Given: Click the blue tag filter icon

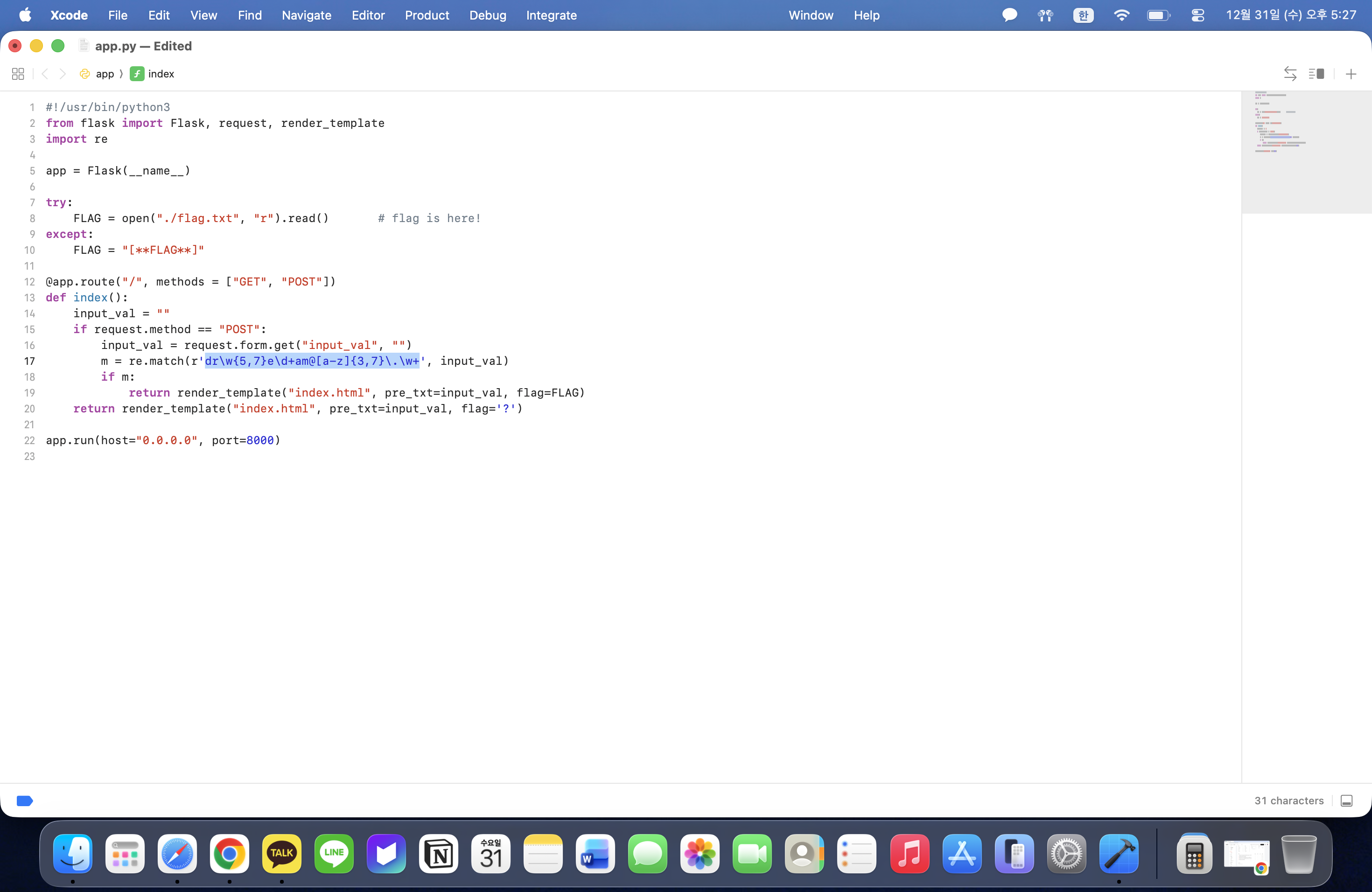Looking at the screenshot, I should click(25, 801).
